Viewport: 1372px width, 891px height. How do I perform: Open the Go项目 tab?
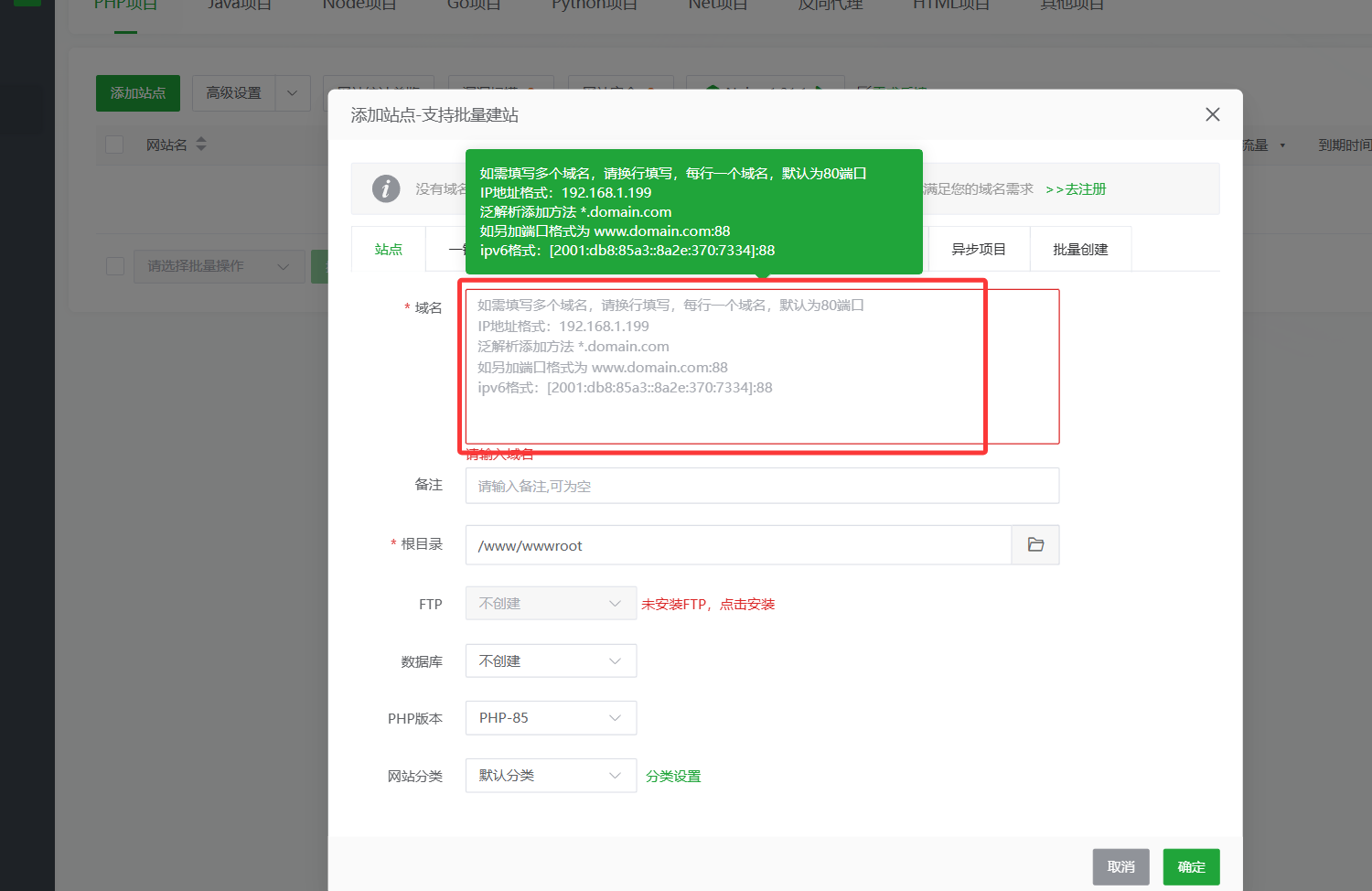(x=474, y=5)
